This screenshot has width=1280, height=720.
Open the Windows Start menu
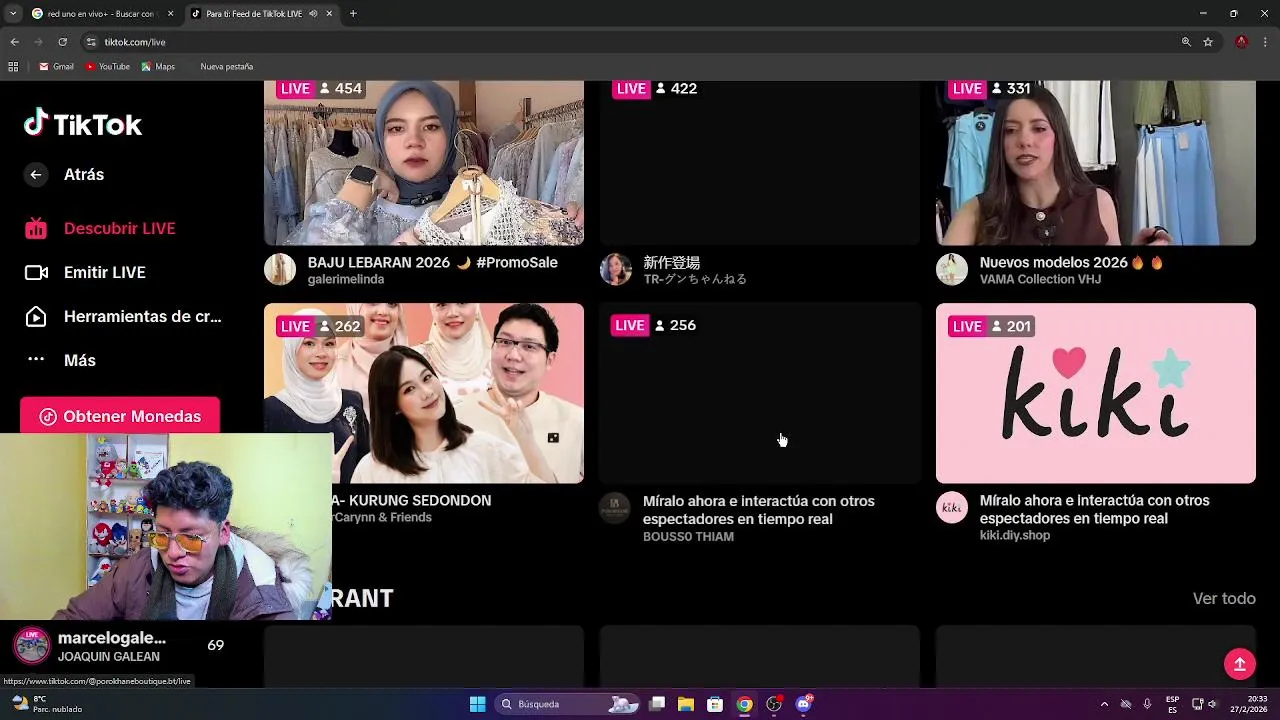[x=478, y=704]
